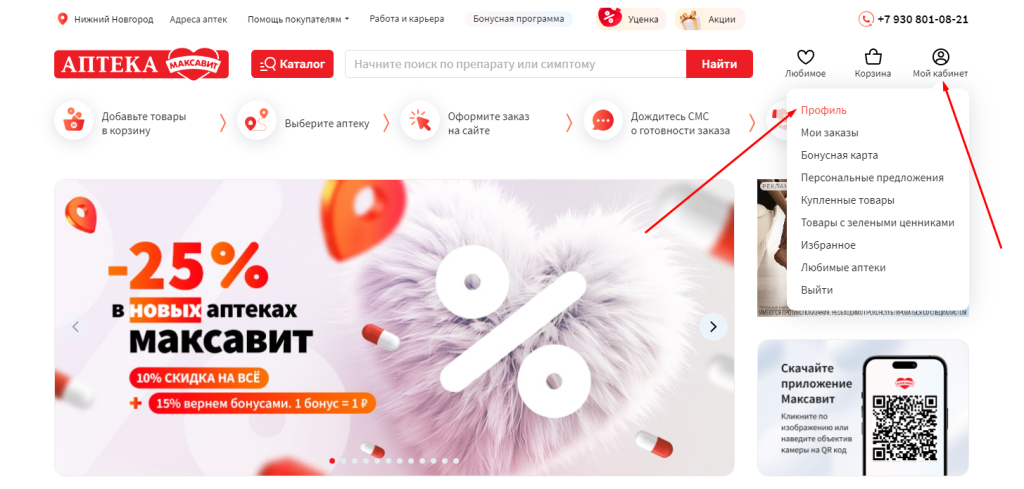Viewport: 1024px width, 489px height.
Task: Open Мои заказы from the menu
Action: tap(829, 133)
